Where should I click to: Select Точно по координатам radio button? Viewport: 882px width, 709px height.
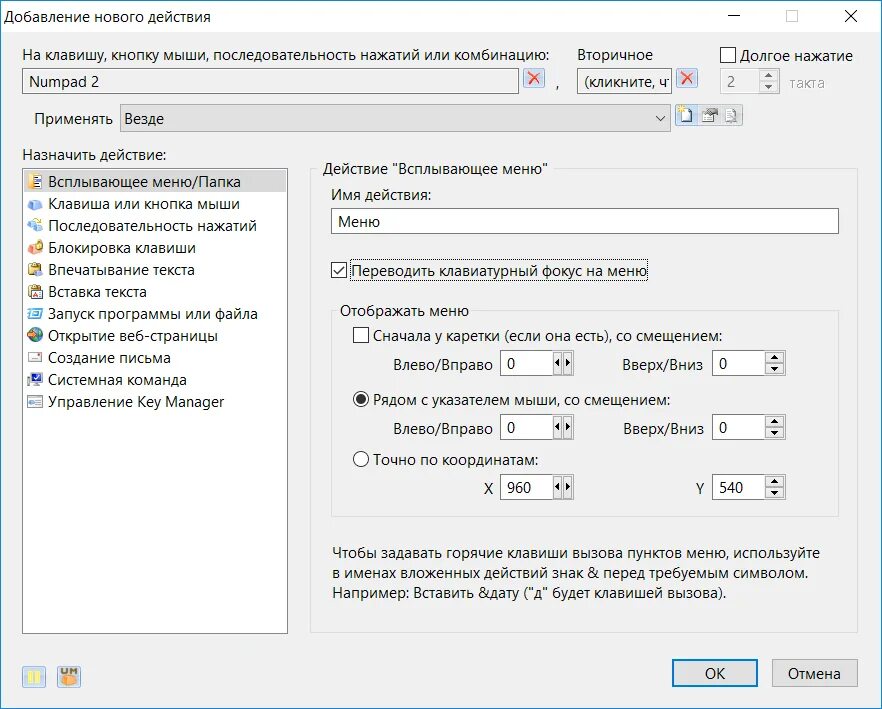(361, 459)
